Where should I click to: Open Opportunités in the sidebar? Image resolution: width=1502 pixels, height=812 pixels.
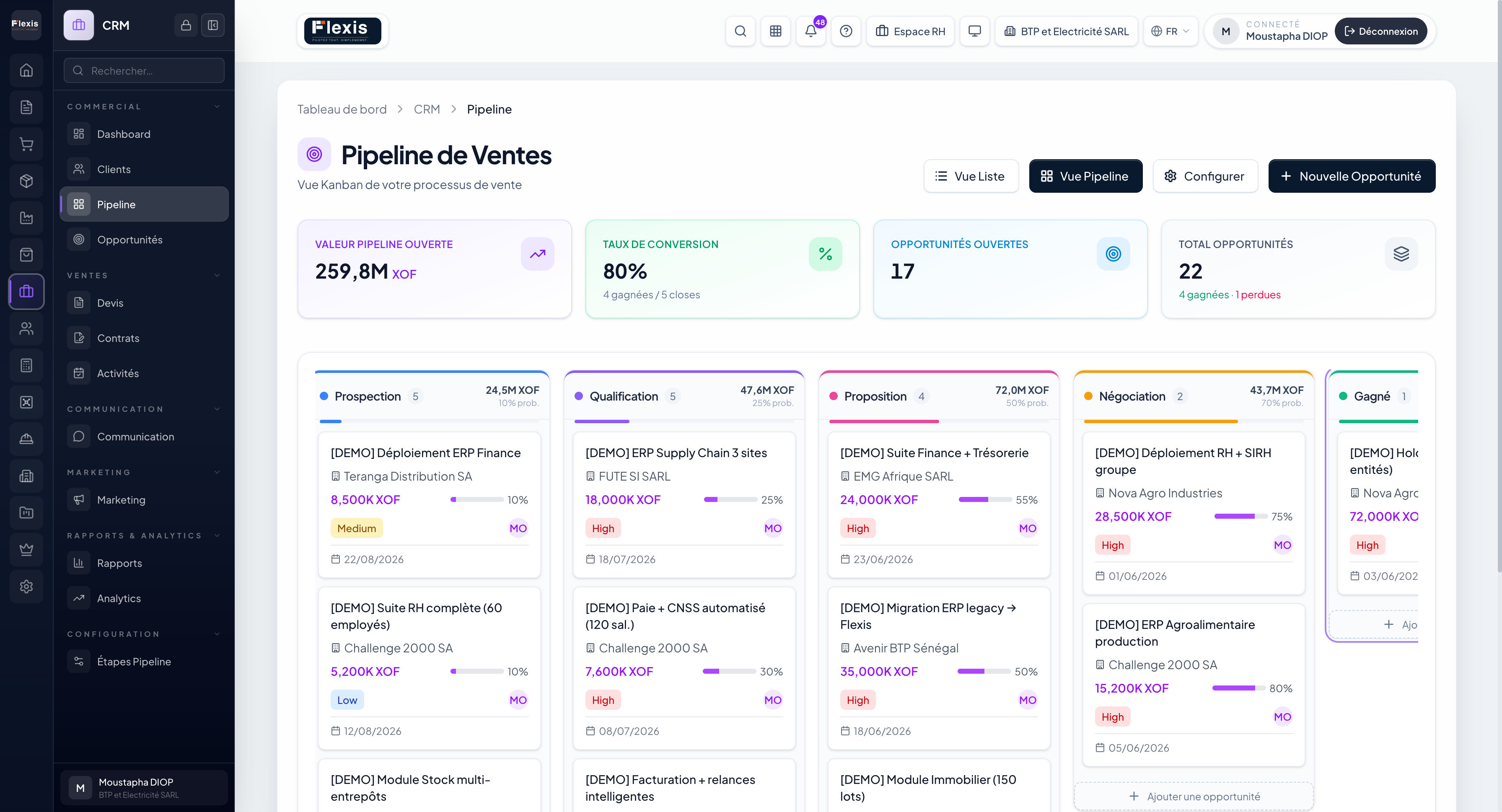(144, 240)
